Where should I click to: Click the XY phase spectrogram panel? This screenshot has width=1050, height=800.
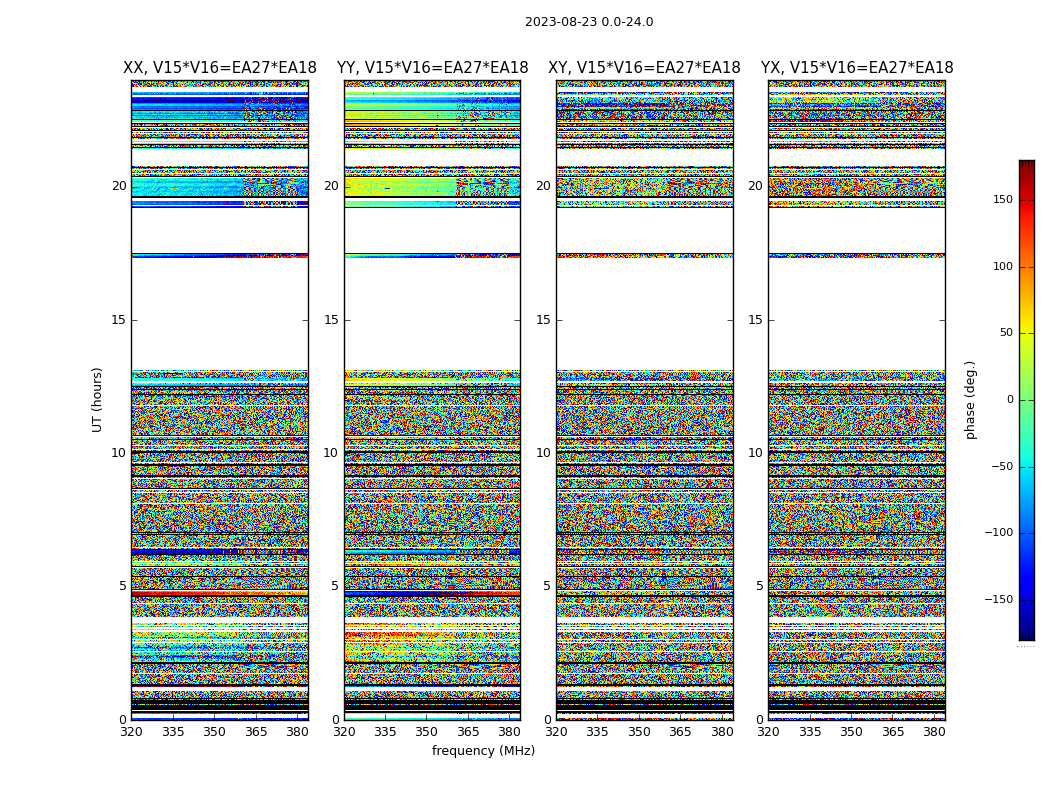645,400
